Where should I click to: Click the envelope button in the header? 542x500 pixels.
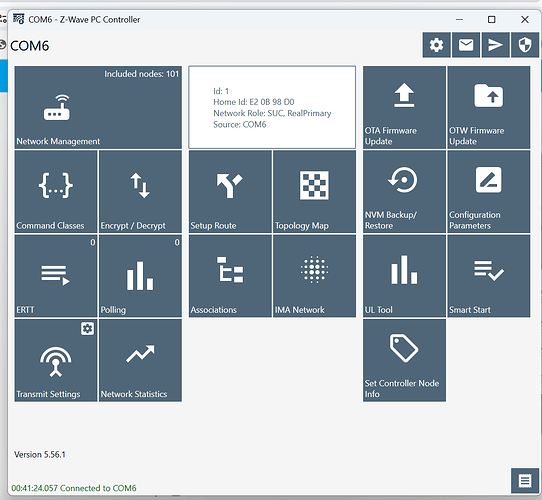466,45
